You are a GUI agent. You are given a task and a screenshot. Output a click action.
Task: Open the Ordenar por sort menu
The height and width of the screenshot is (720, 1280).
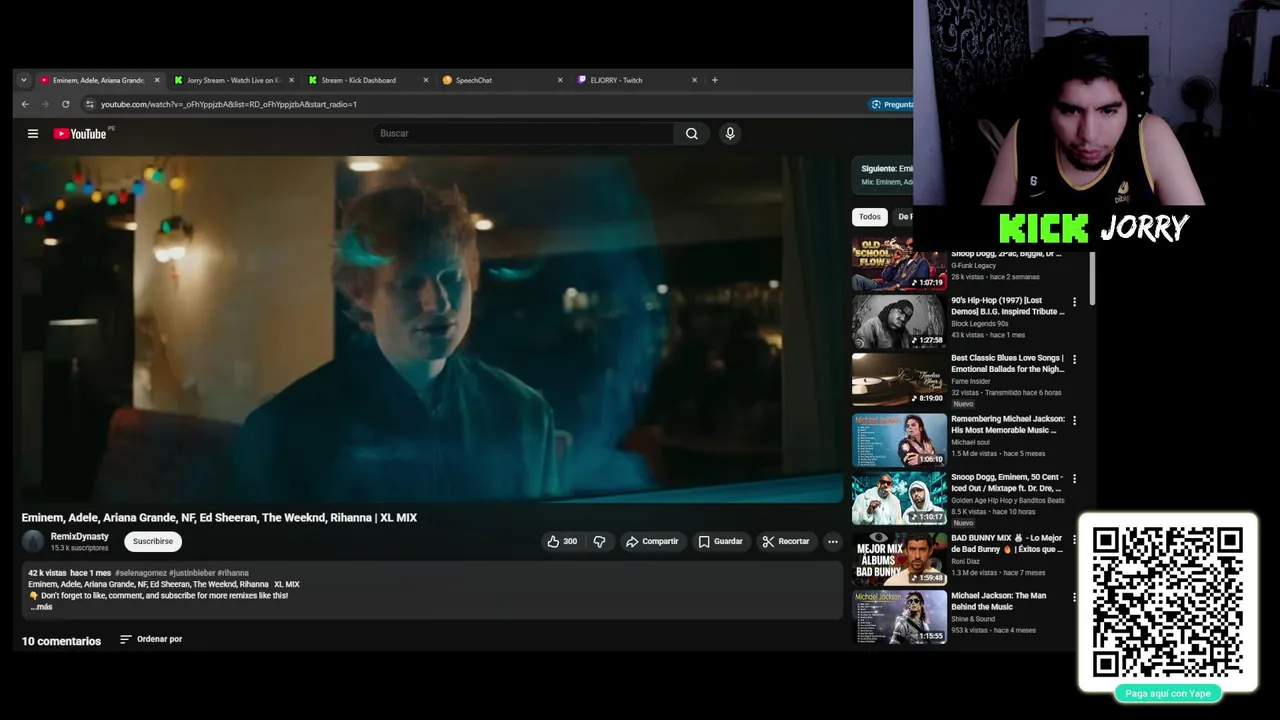(151, 639)
